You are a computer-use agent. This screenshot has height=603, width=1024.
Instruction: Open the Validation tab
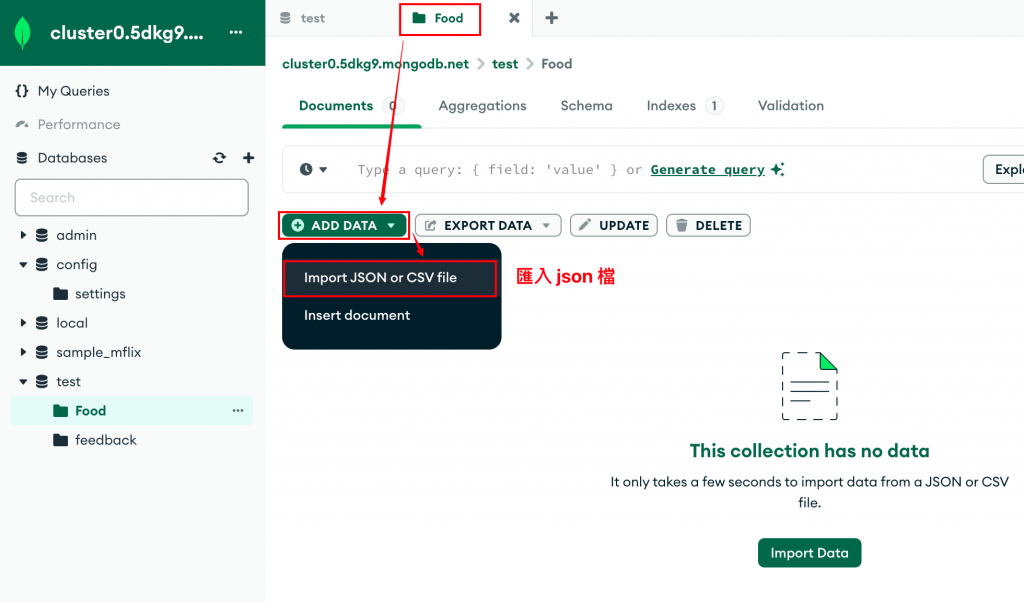pyautogui.click(x=790, y=106)
